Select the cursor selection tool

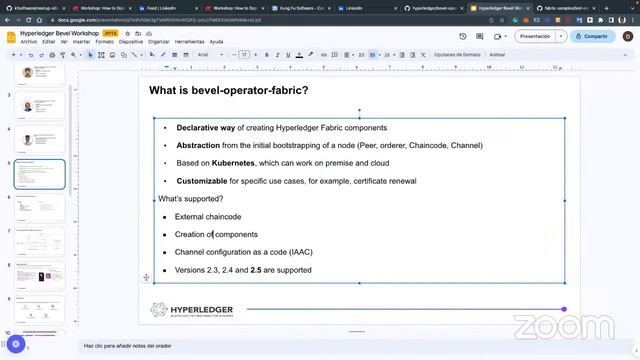pos(90,55)
